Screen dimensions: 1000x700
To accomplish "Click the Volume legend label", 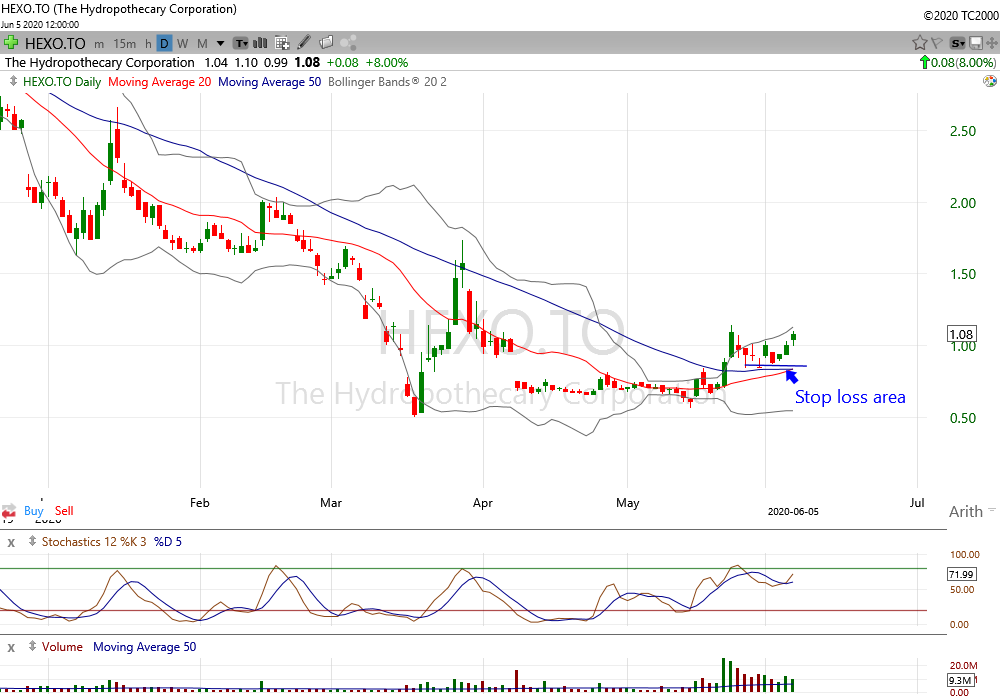I will tap(62, 647).
